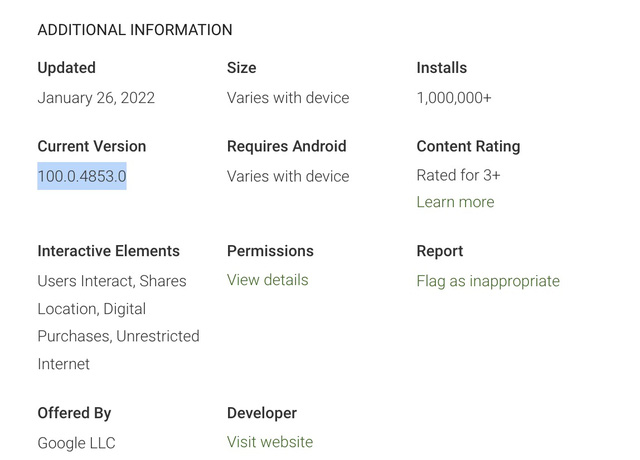Click the January 26, 2022 date
The width and height of the screenshot is (640, 460).
pos(96,98)
